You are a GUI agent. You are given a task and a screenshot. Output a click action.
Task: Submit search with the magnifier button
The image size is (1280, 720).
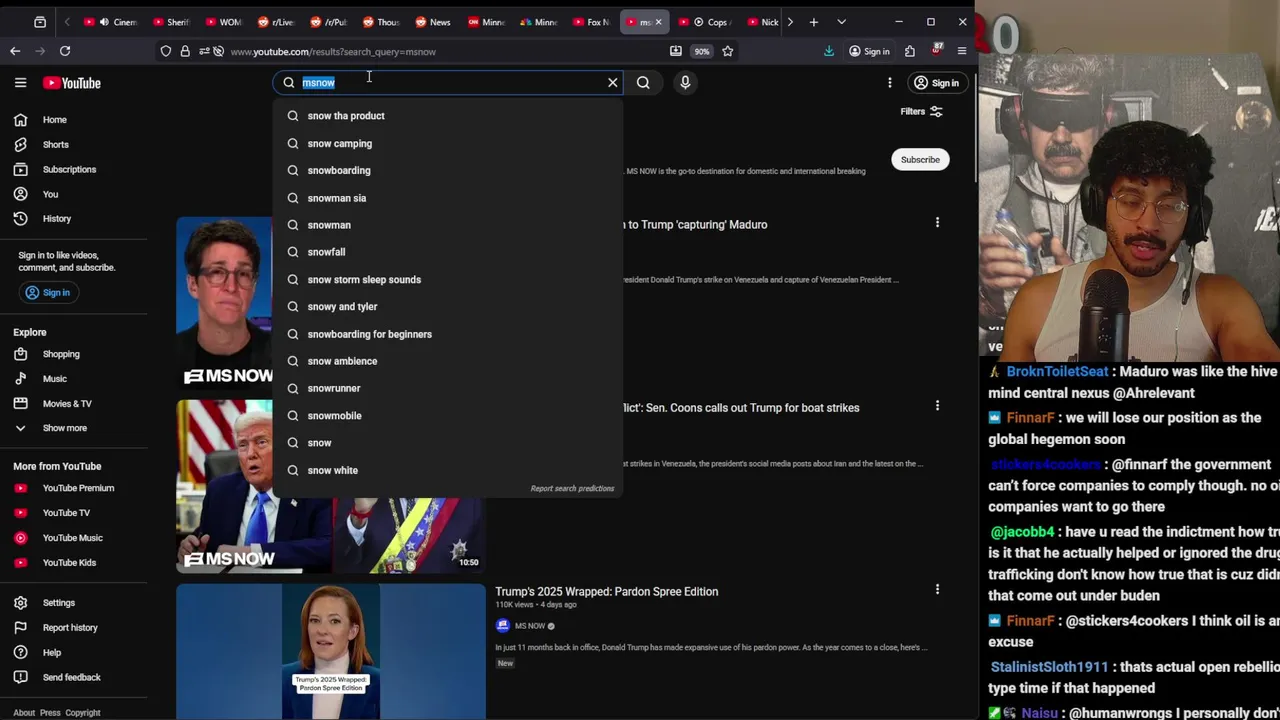pos(643,83)
